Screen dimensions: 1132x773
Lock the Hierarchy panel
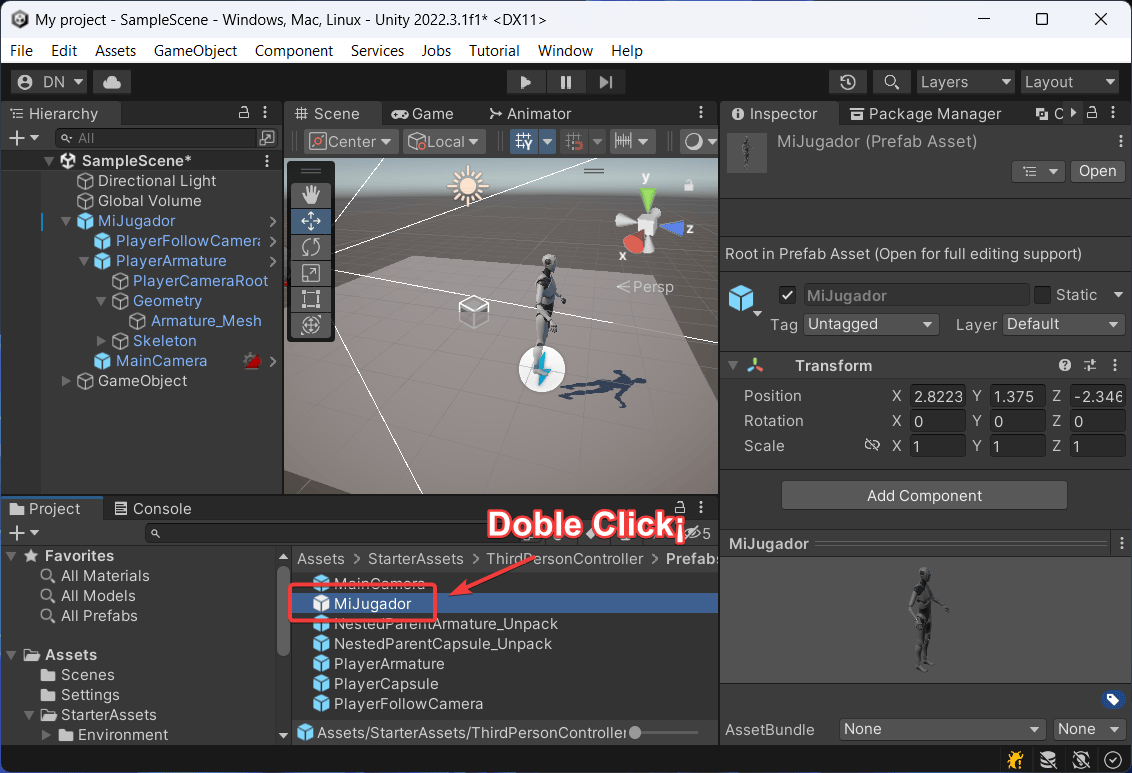pos(244,113)
